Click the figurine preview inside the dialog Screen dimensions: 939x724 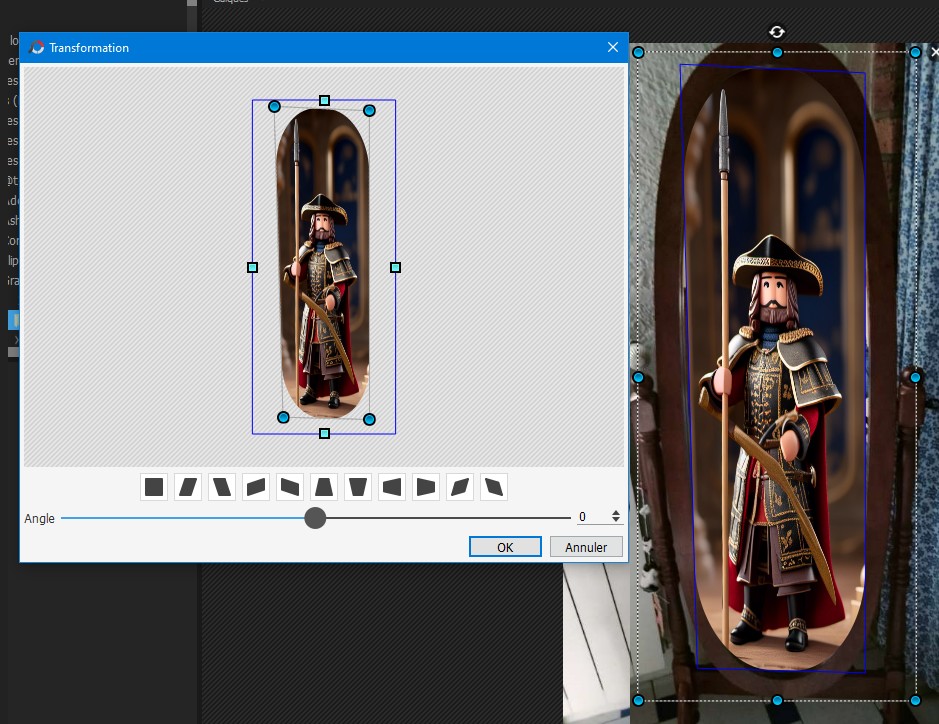pyautogui.click(x=323, y=263)
